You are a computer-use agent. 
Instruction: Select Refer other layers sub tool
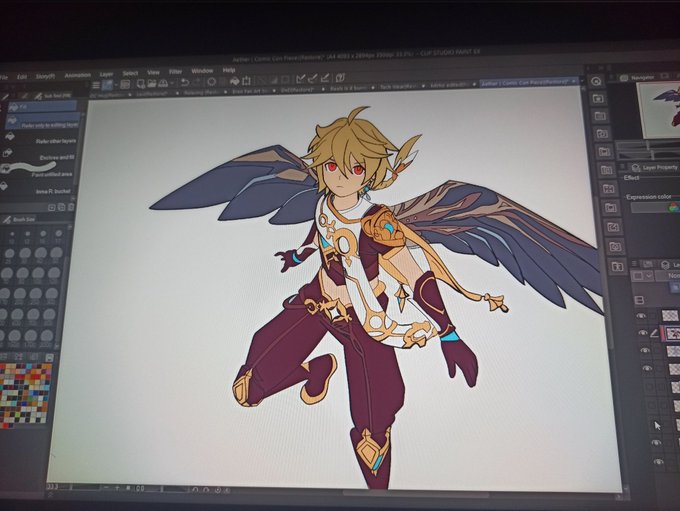[x=40, y=140]
